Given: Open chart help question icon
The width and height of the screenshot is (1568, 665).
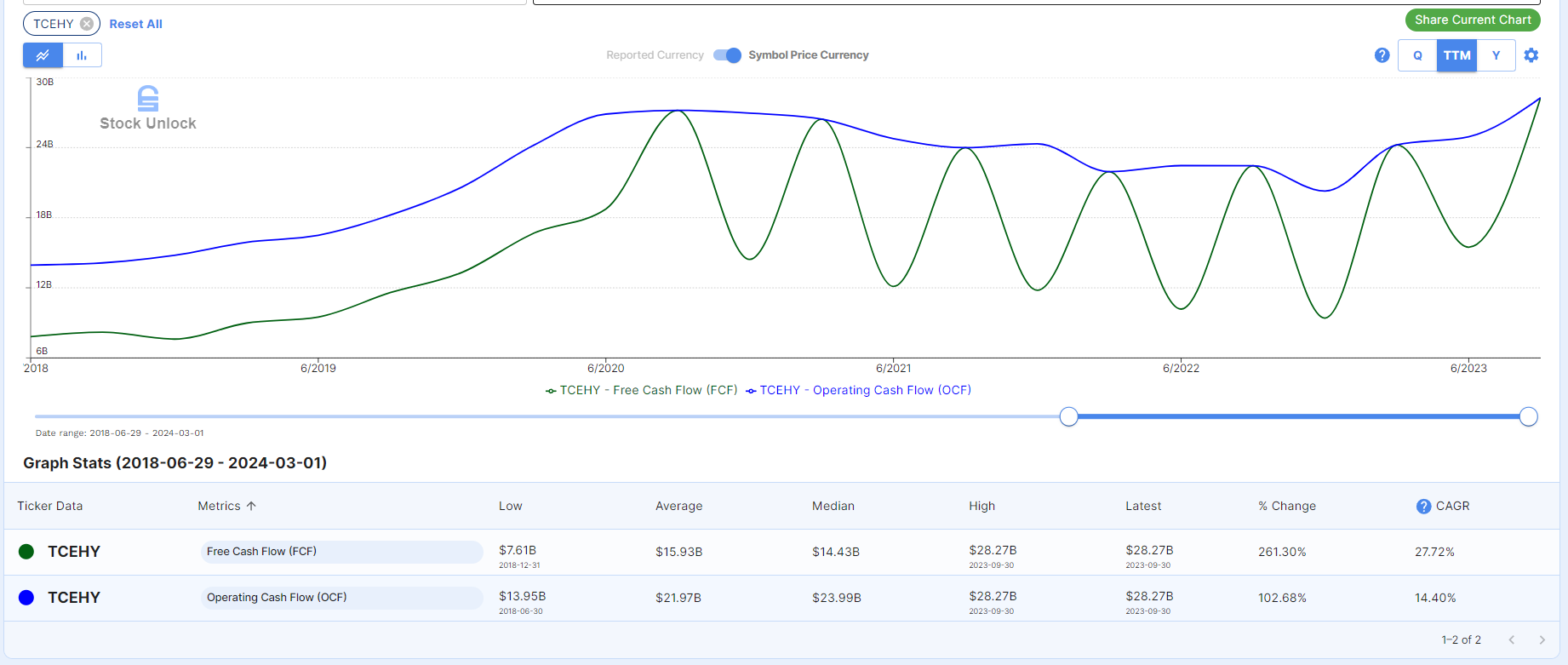Looking at the screenshot, I should coord(1382,55).
